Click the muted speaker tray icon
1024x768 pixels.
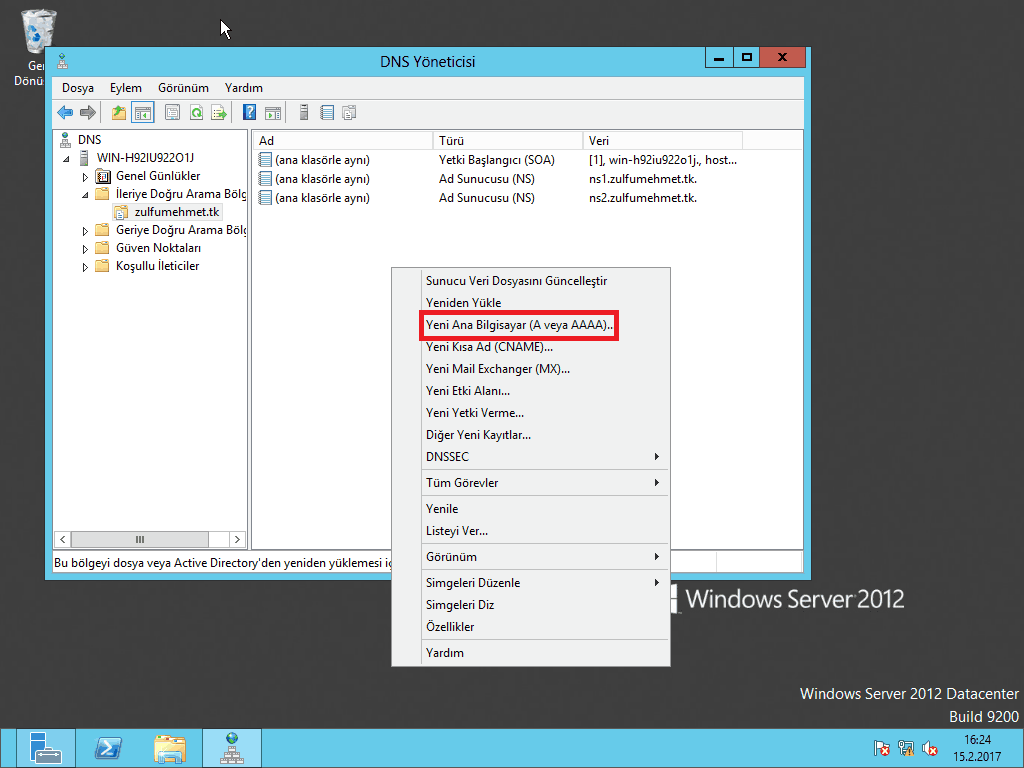point(930,748)
